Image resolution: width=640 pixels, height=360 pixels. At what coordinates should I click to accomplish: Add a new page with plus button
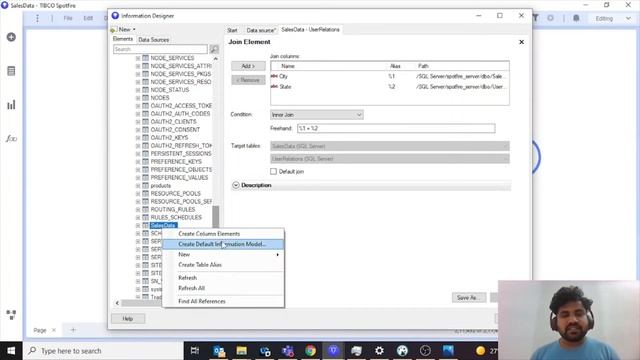tap(73, 330)
